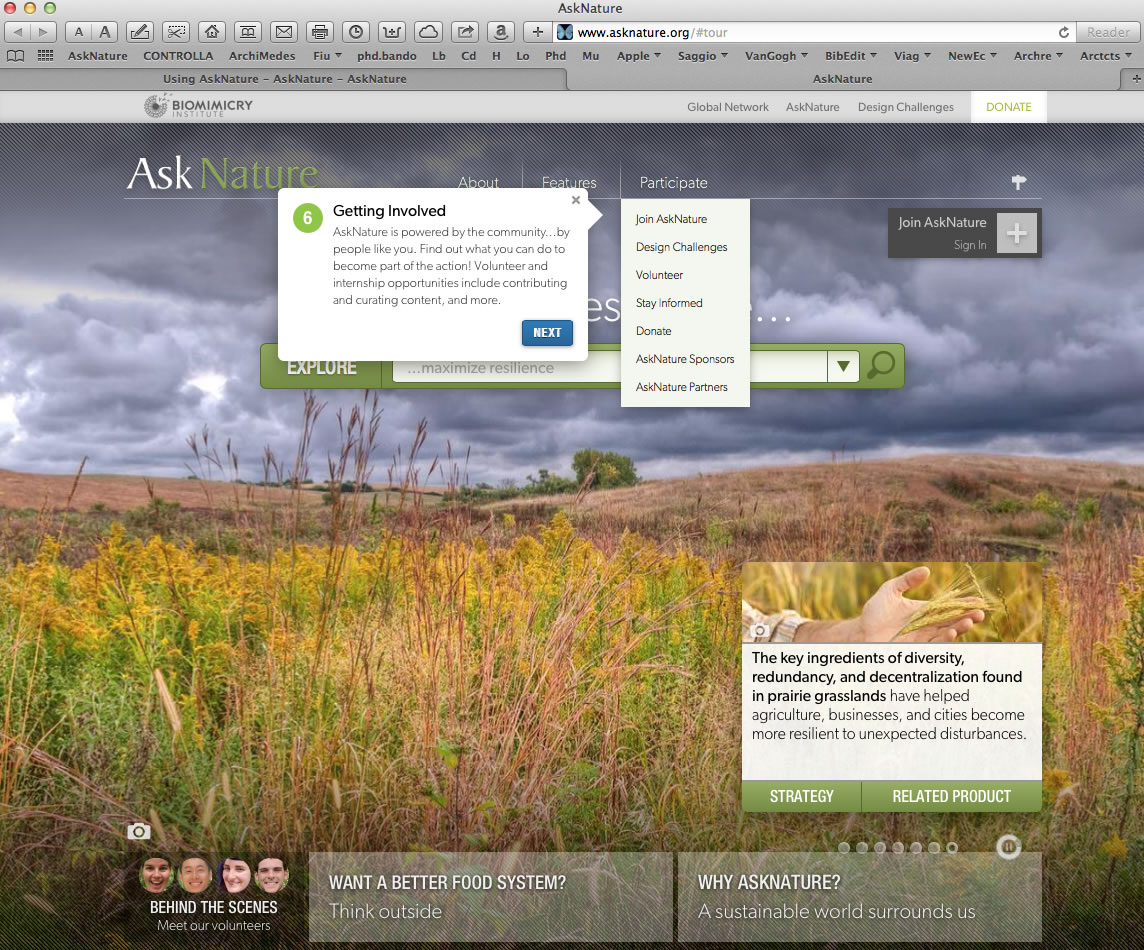Open the home page toolbar icon
This screenshot has width=1144, height=950.
(211, 32)
